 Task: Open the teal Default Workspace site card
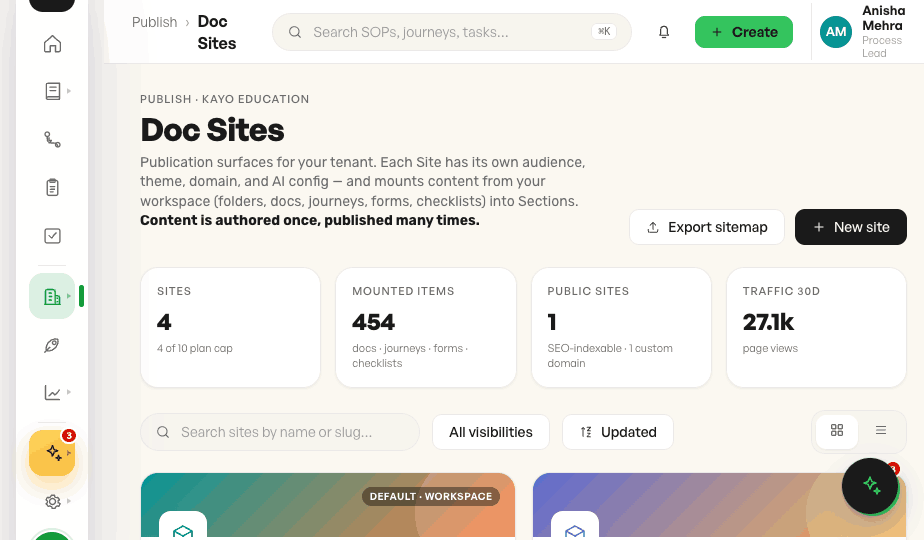(x=328, y=506)
